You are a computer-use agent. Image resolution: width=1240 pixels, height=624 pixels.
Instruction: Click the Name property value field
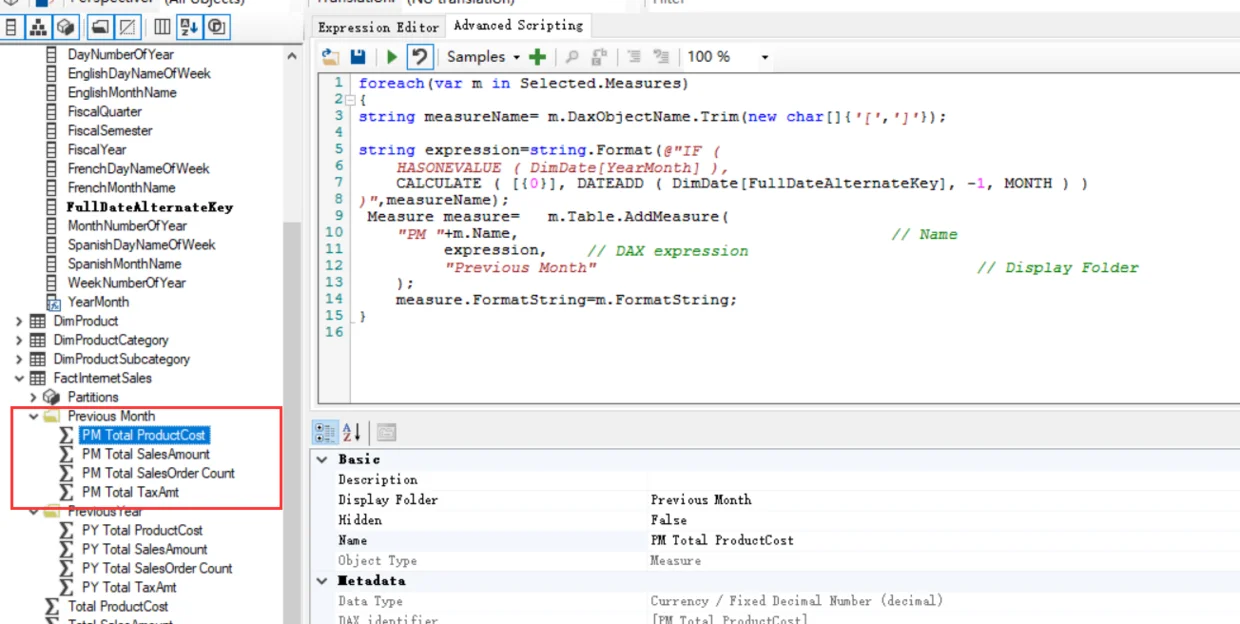[944, 540]
